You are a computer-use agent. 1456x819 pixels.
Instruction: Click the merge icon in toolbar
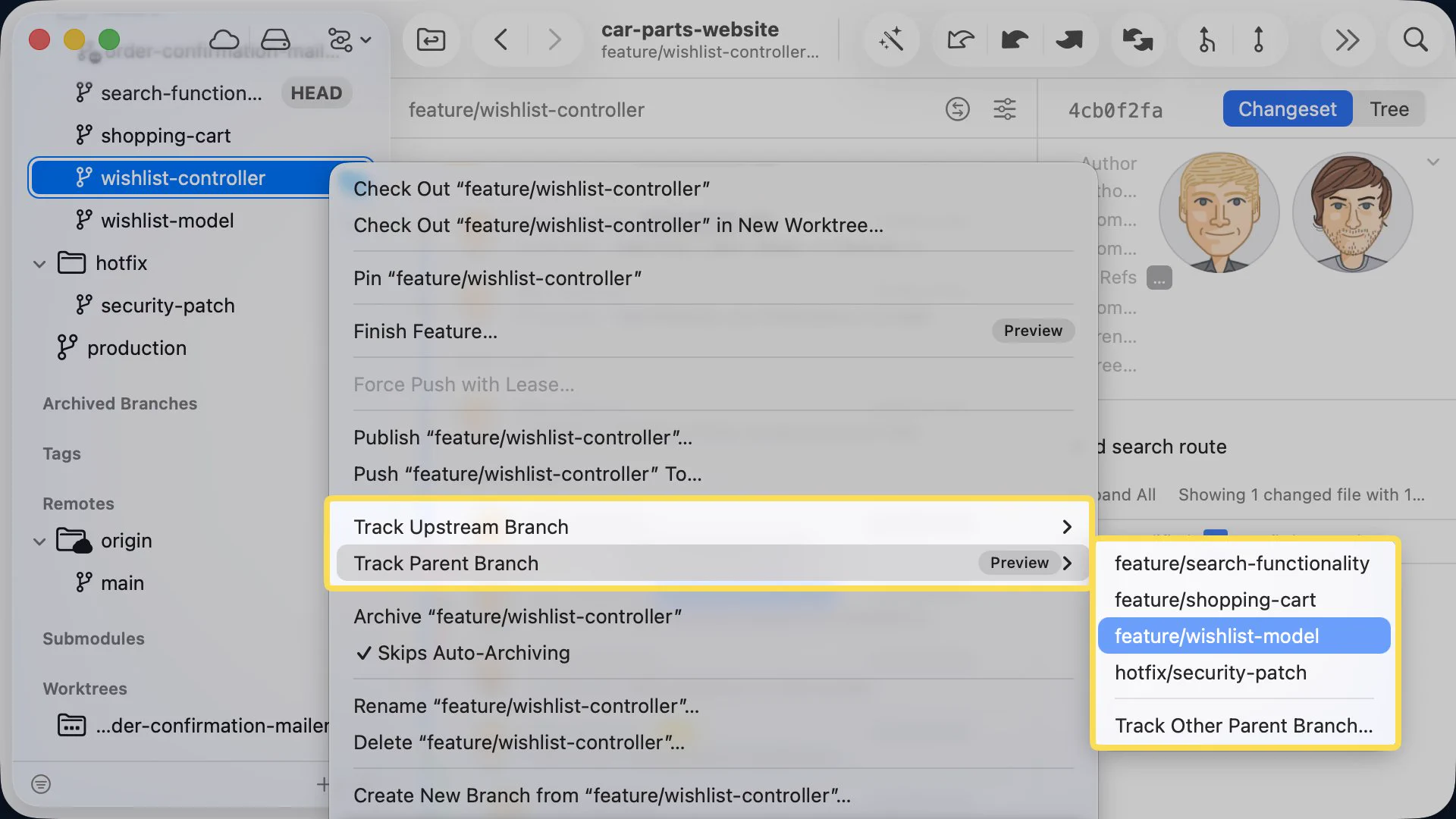[1207, 39]
